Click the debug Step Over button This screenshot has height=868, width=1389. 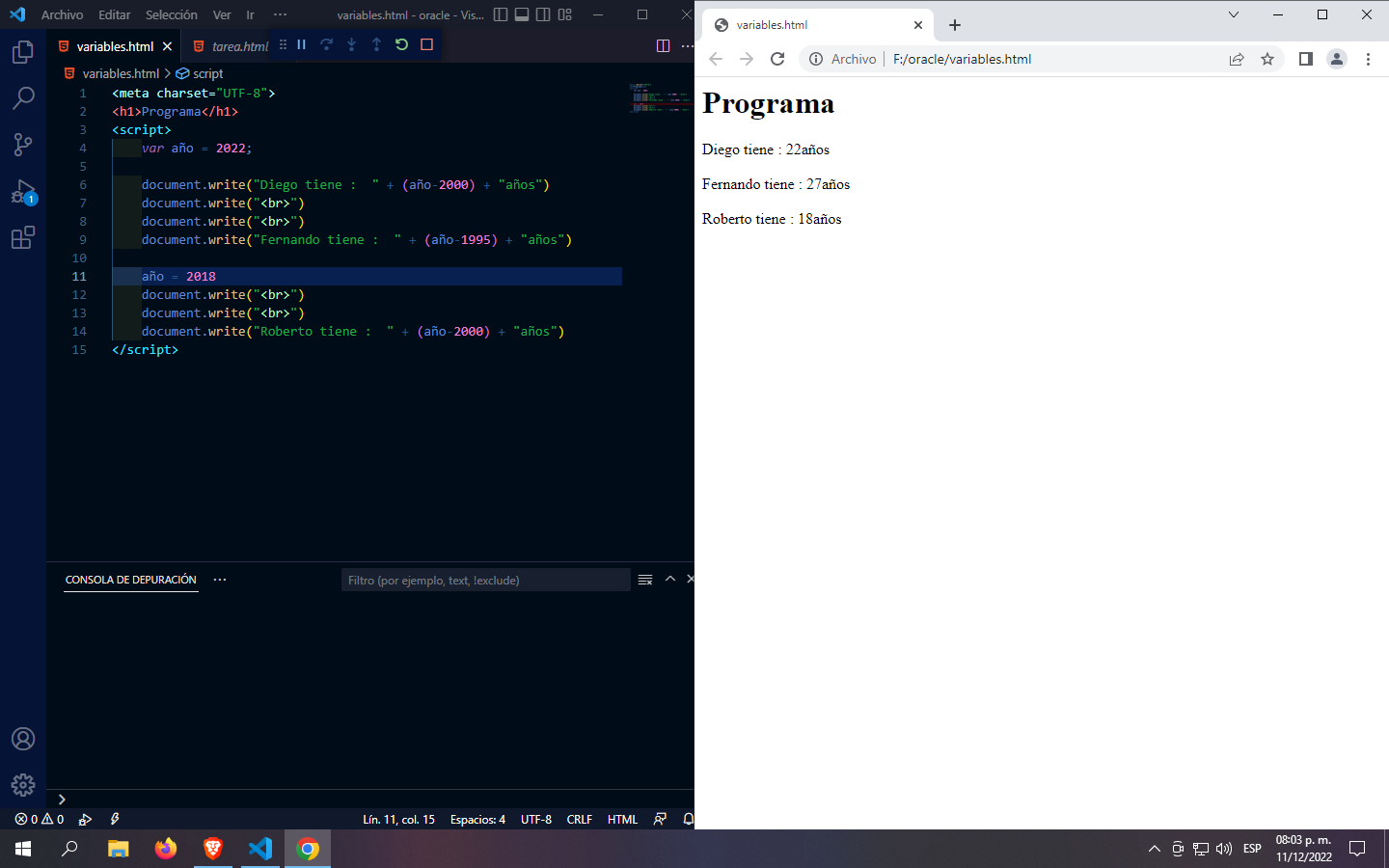point(326,44)
